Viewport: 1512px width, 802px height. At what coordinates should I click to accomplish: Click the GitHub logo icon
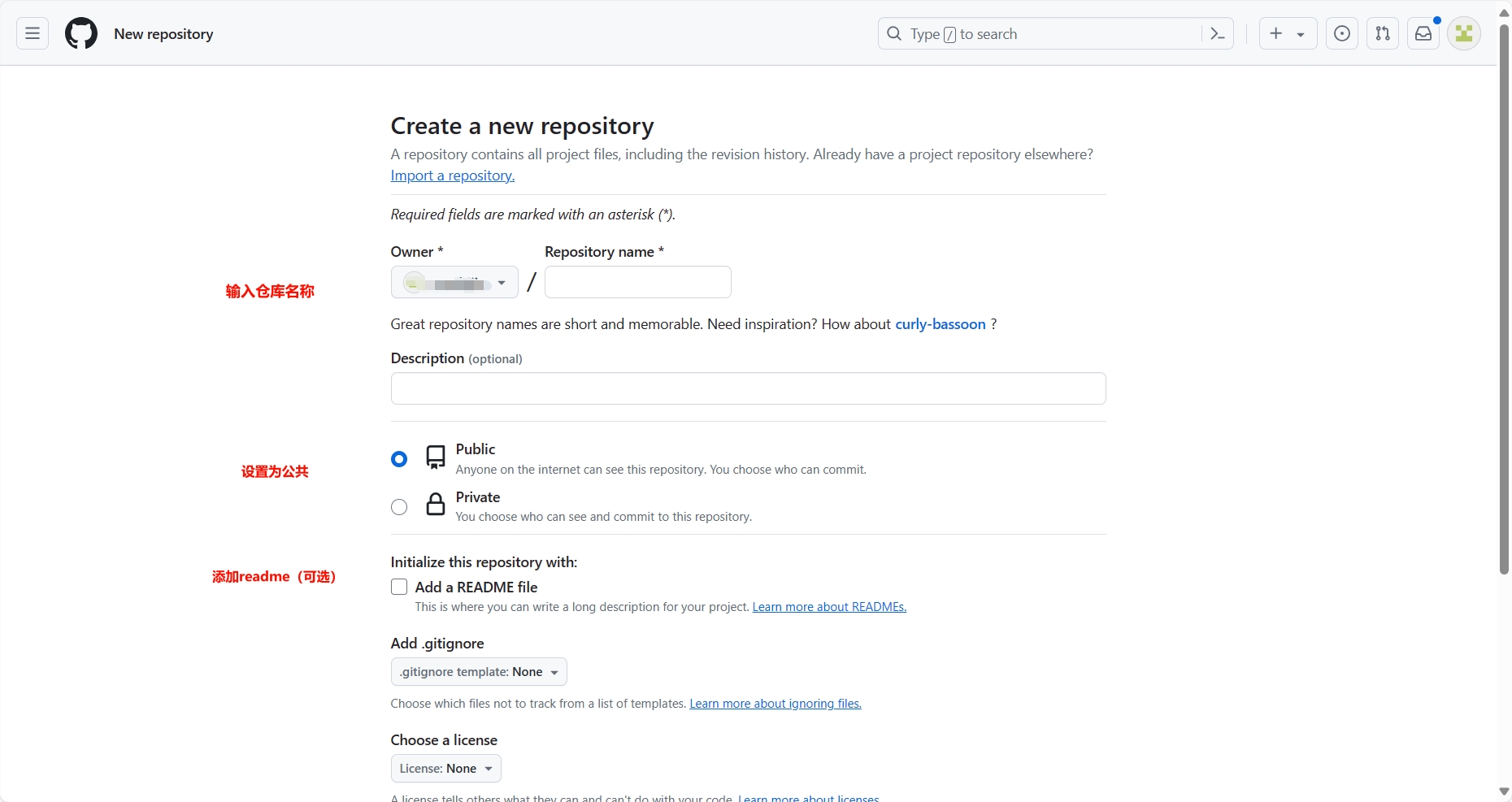coord(81,33)
